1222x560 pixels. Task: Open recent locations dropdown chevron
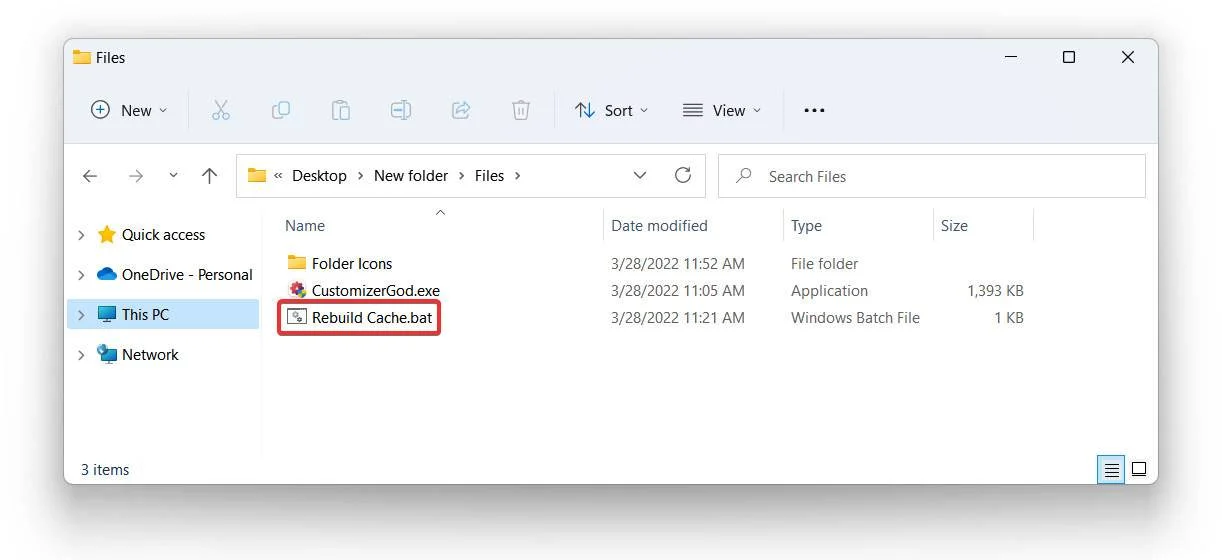point(173,175)
